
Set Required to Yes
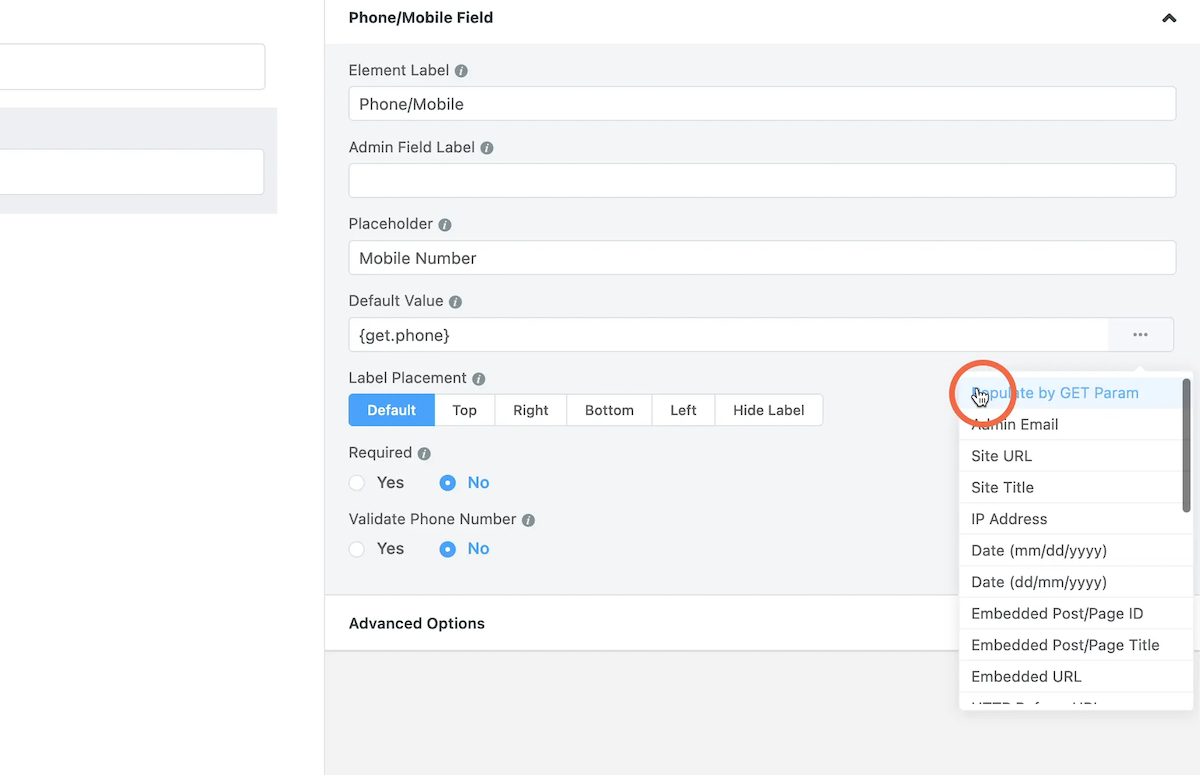pos(356,482)
